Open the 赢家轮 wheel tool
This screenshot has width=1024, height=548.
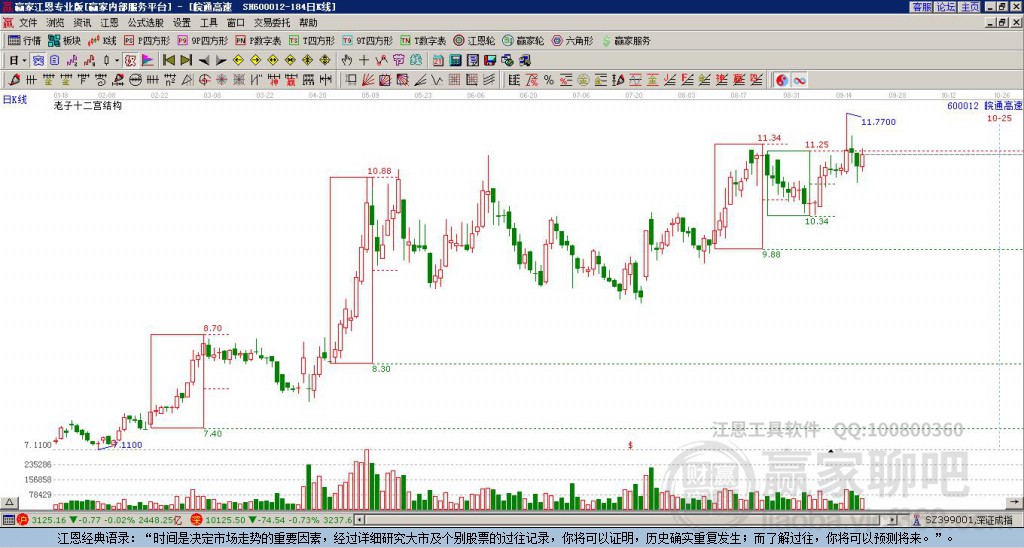tap(523, 40)
